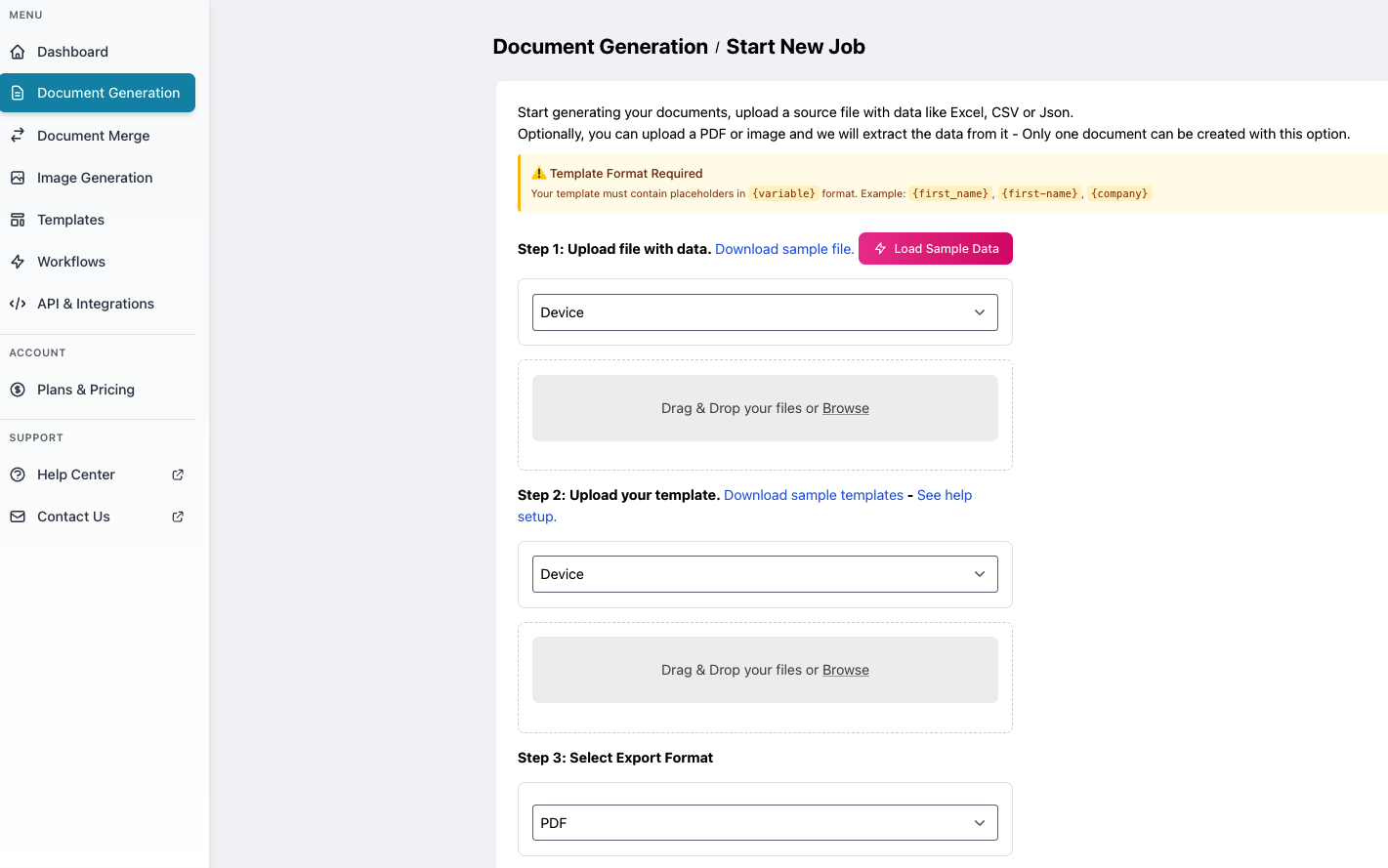Expand the PDF export format dropdown
Screen dimensions: 1388x868
(764, 823)
